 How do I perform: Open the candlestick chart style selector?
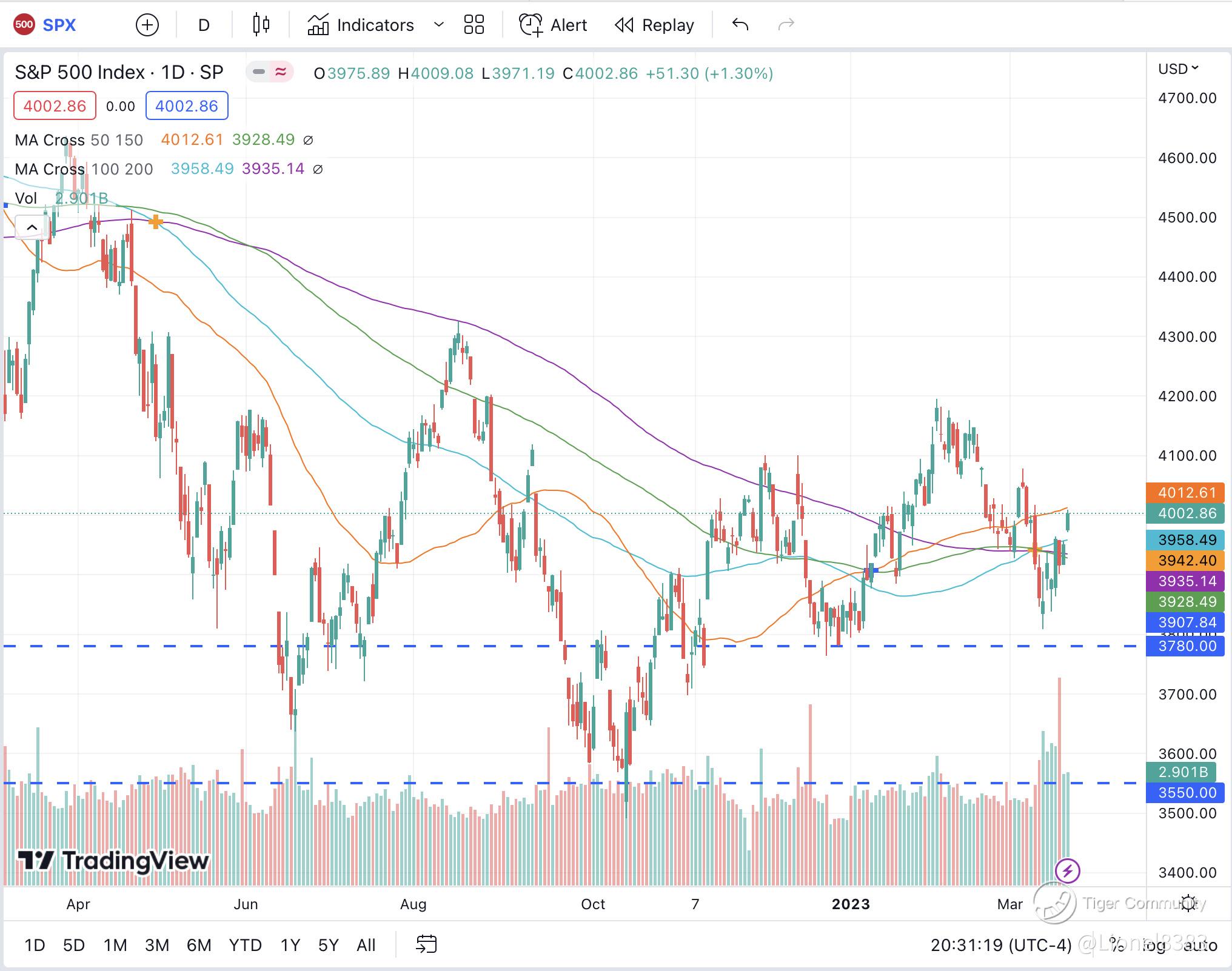click(x=261, y=25)
